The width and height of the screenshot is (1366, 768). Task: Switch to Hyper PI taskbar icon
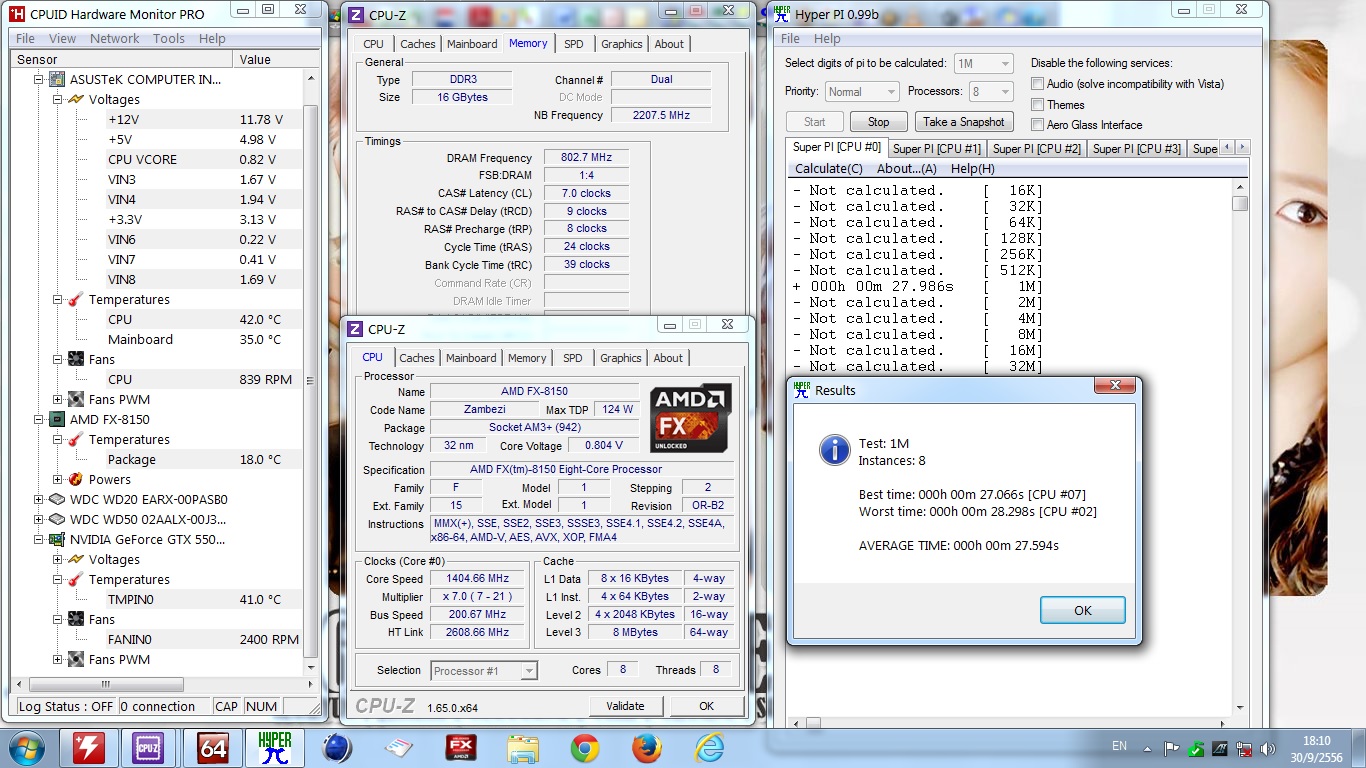pyautogui.click(x=275, y=747)
